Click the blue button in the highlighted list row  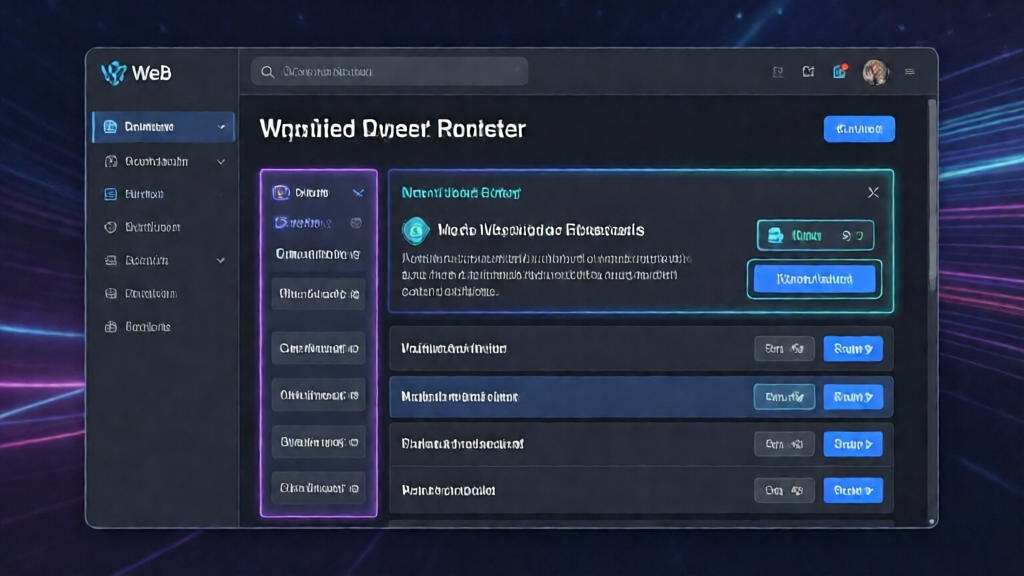pos(852,397)
